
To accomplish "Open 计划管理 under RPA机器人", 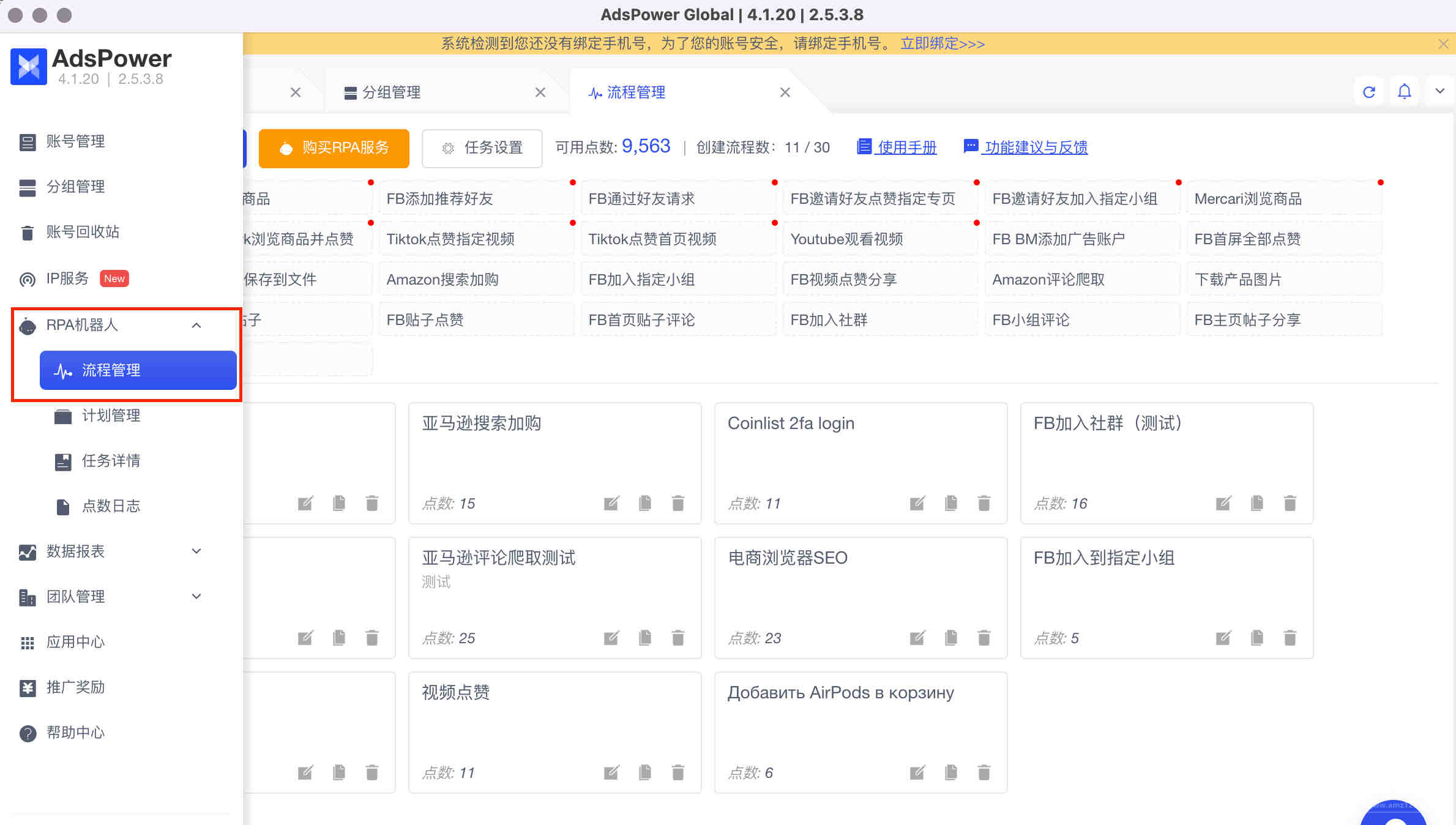I will [x=111, y=416].
